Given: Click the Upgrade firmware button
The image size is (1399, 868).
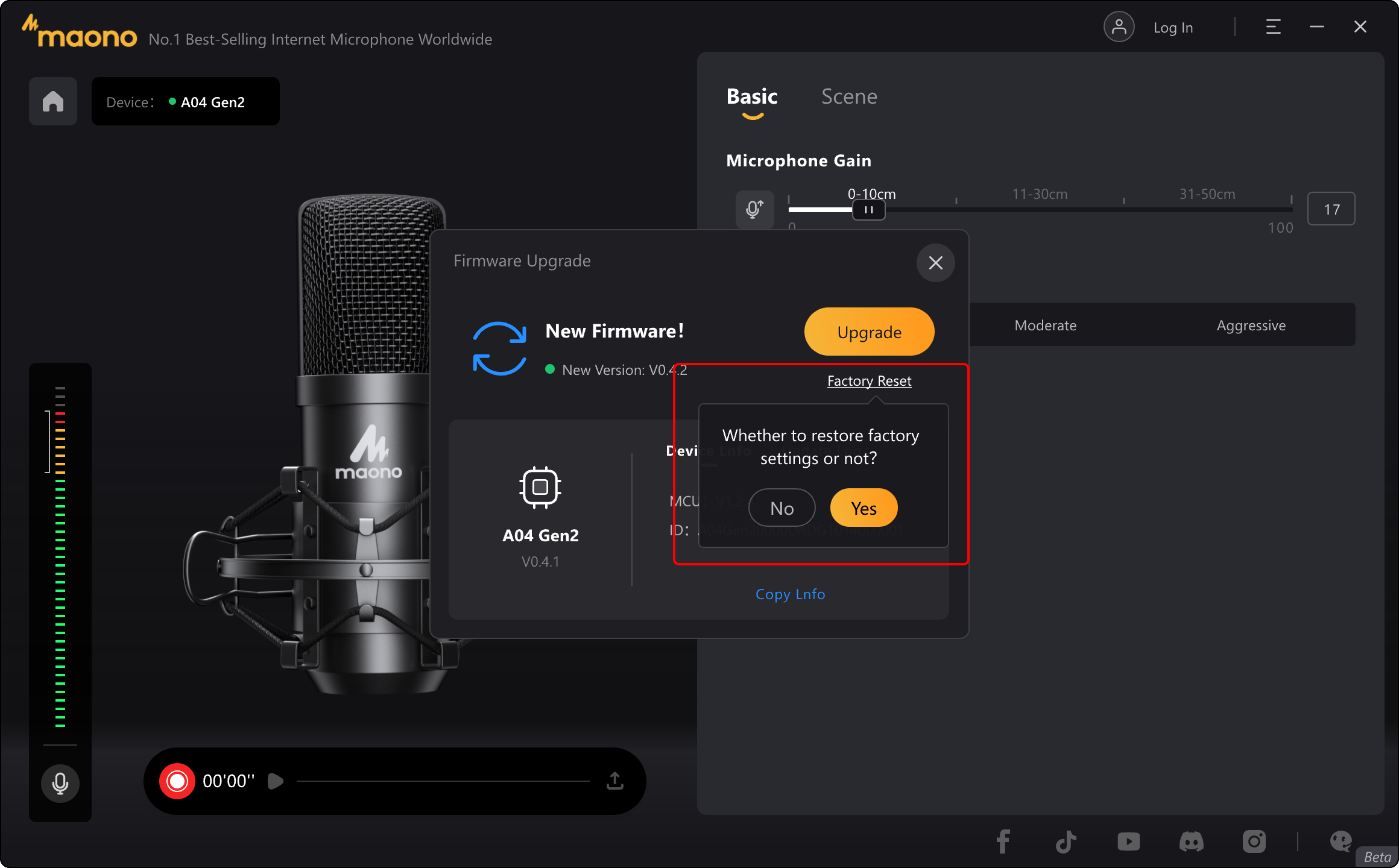Looking at the screenshot, I should (x=870, y=332).
